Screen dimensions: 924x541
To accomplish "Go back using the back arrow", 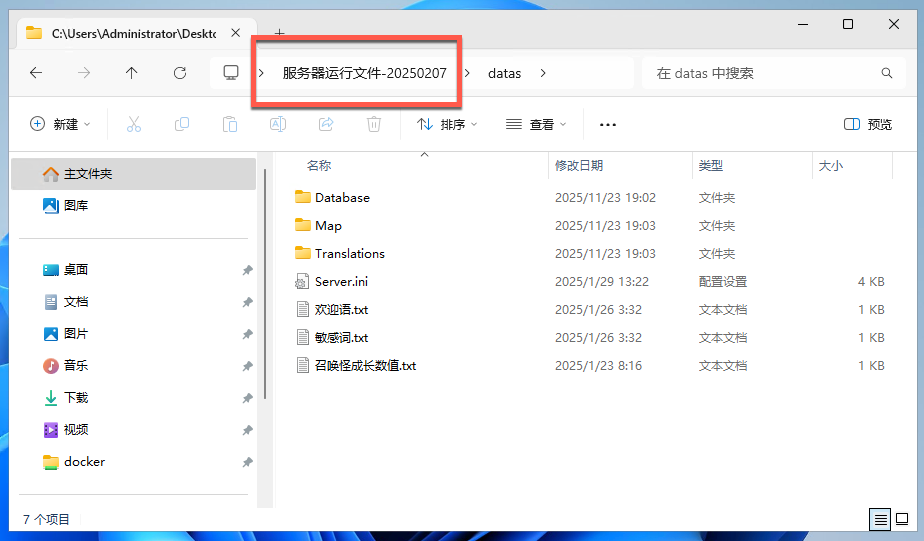I will (x=36, y=73).
